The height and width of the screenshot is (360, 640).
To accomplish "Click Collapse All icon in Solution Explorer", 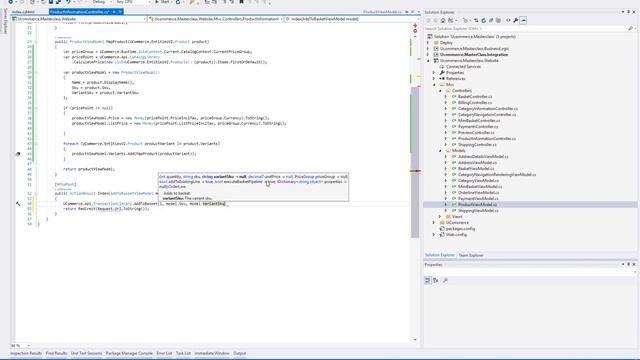I will (491, 20).
